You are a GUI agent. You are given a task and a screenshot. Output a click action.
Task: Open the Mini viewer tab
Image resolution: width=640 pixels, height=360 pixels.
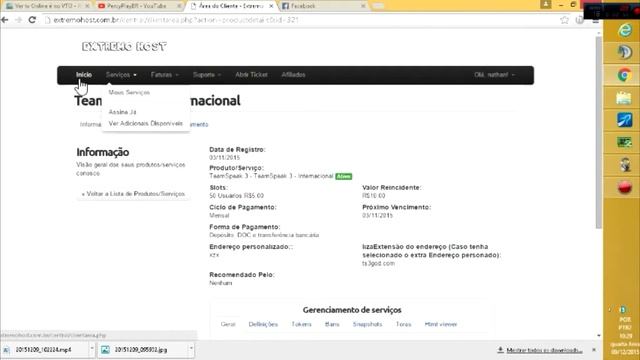(x=441, y=324)
